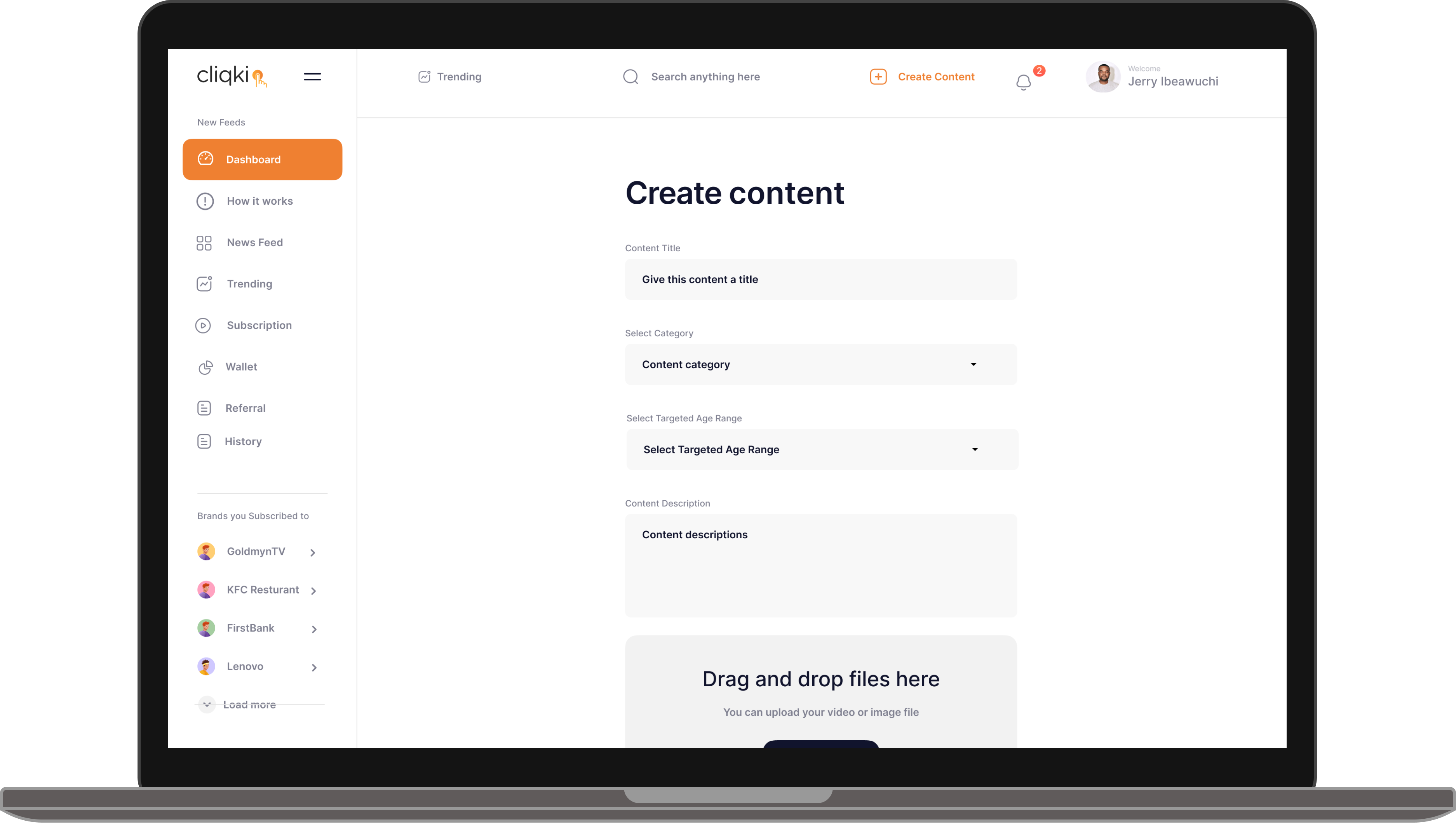Click the search magnifier icon
The width and height of the screenshot is (1456, 823).
click(631, 76)
